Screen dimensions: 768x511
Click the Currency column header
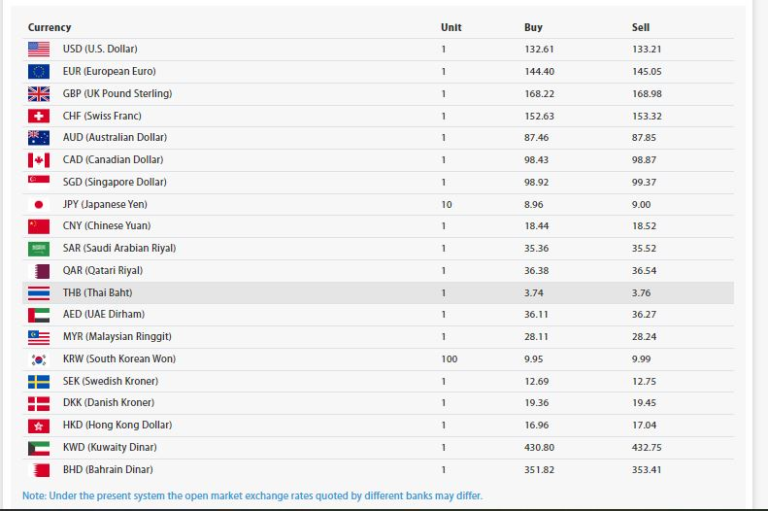[x=49, y=27]
